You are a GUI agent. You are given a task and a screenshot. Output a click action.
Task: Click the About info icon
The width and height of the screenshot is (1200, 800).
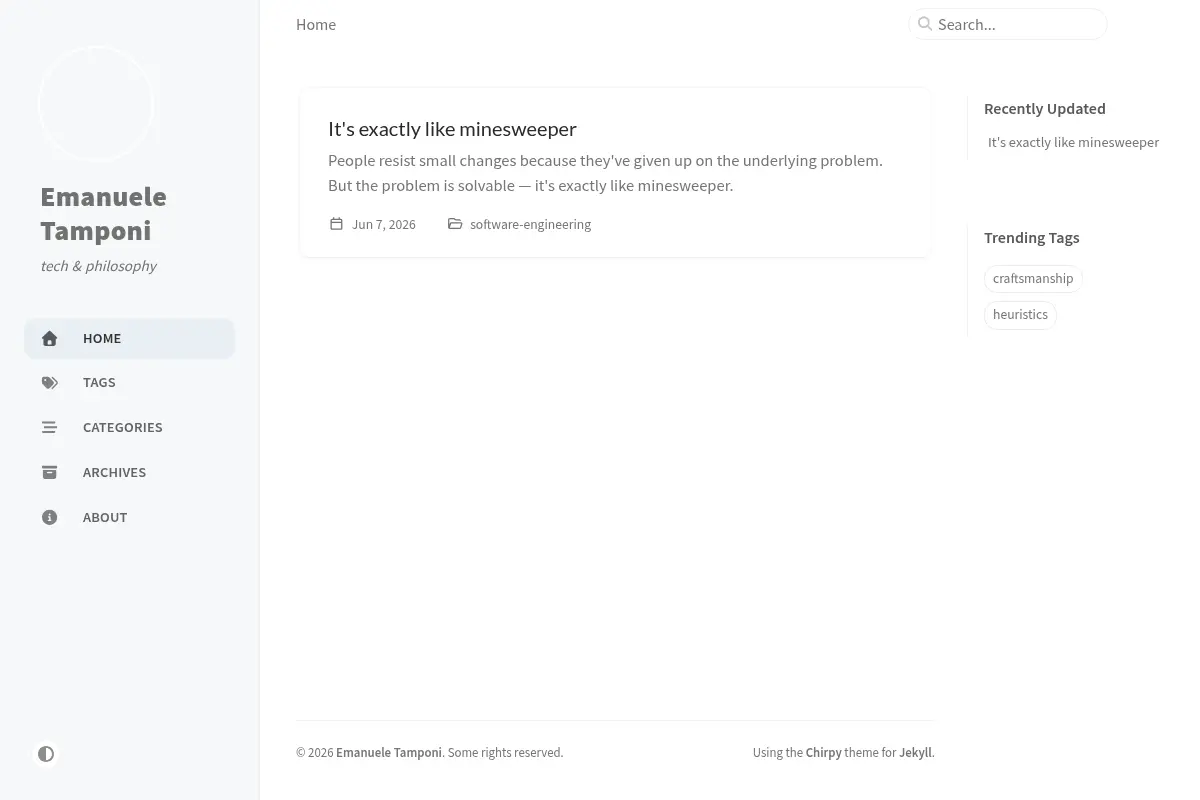pyautogui.click(x=49, y=517)
